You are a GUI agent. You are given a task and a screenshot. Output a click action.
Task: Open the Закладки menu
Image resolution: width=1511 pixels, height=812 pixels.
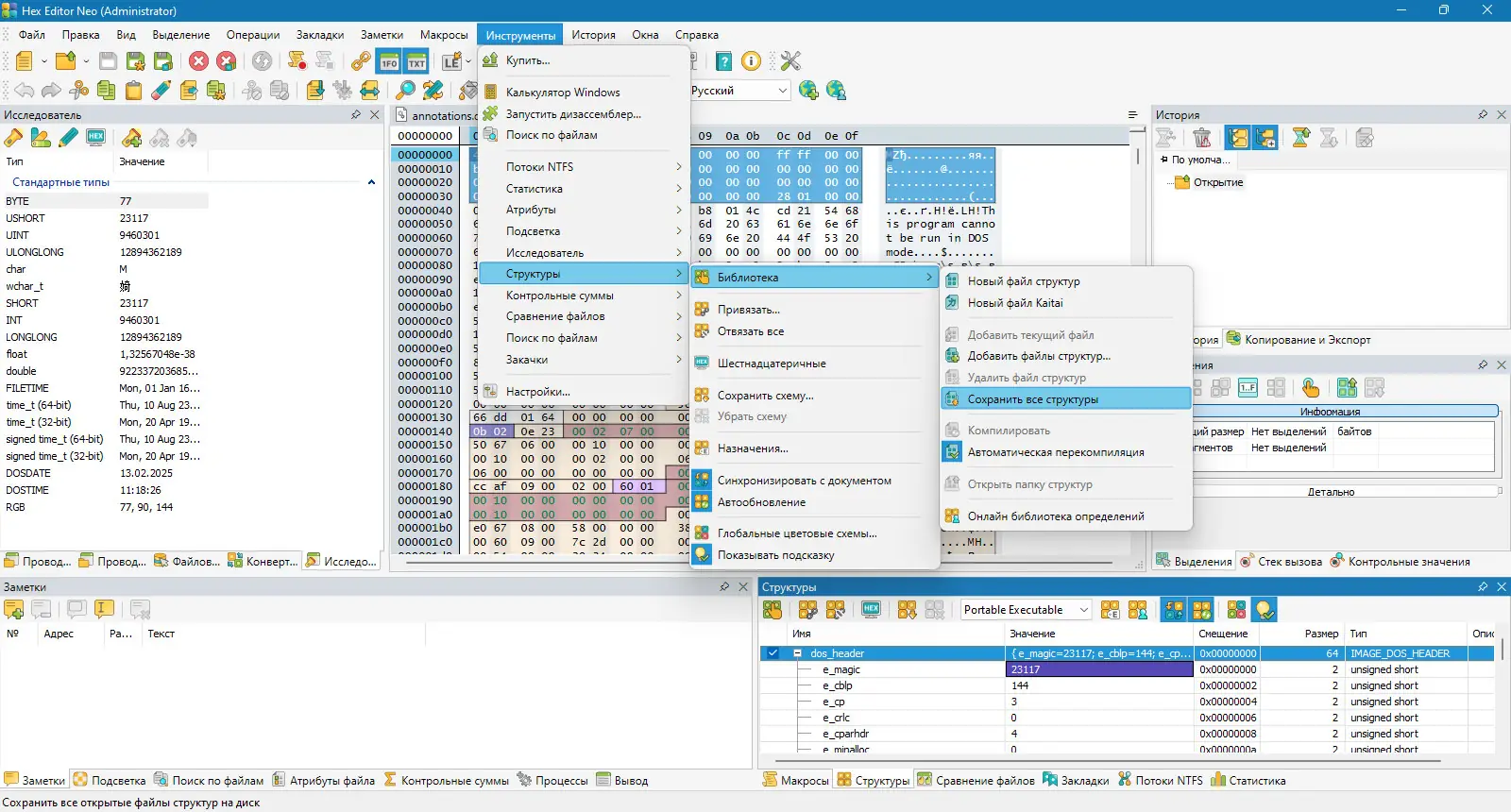320,35
